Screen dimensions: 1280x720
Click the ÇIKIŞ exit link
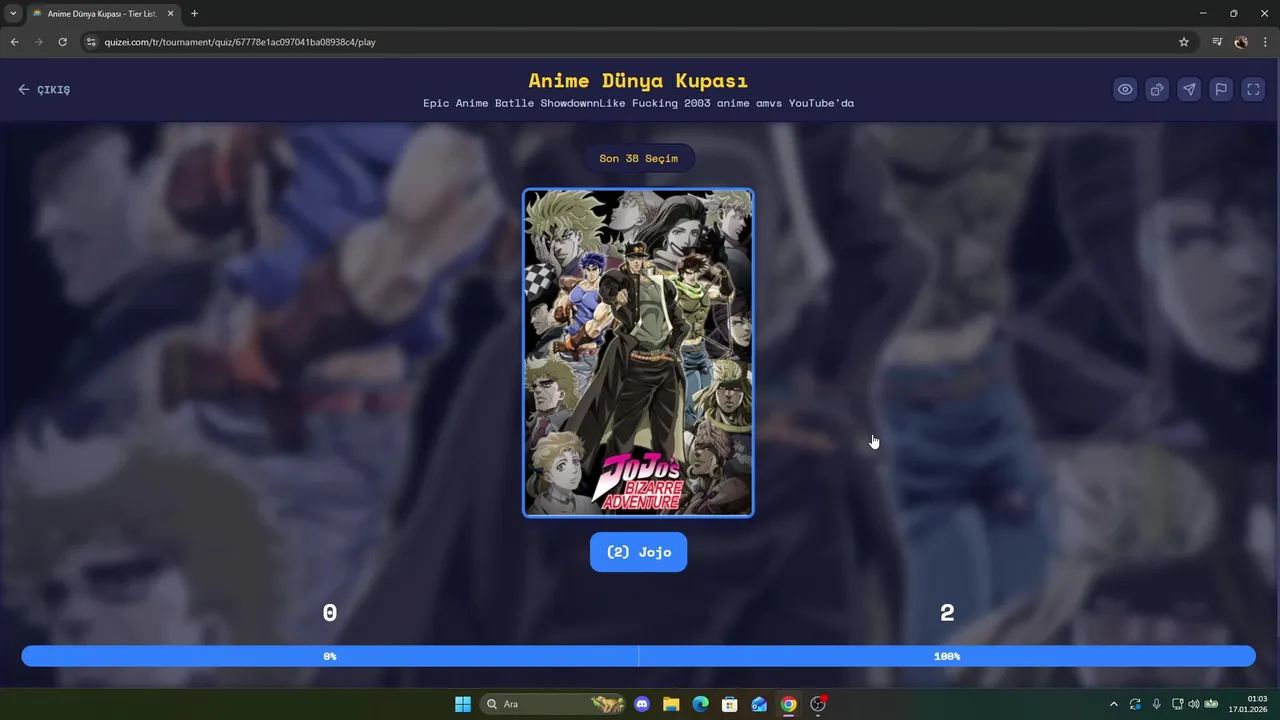coord(44,90)
